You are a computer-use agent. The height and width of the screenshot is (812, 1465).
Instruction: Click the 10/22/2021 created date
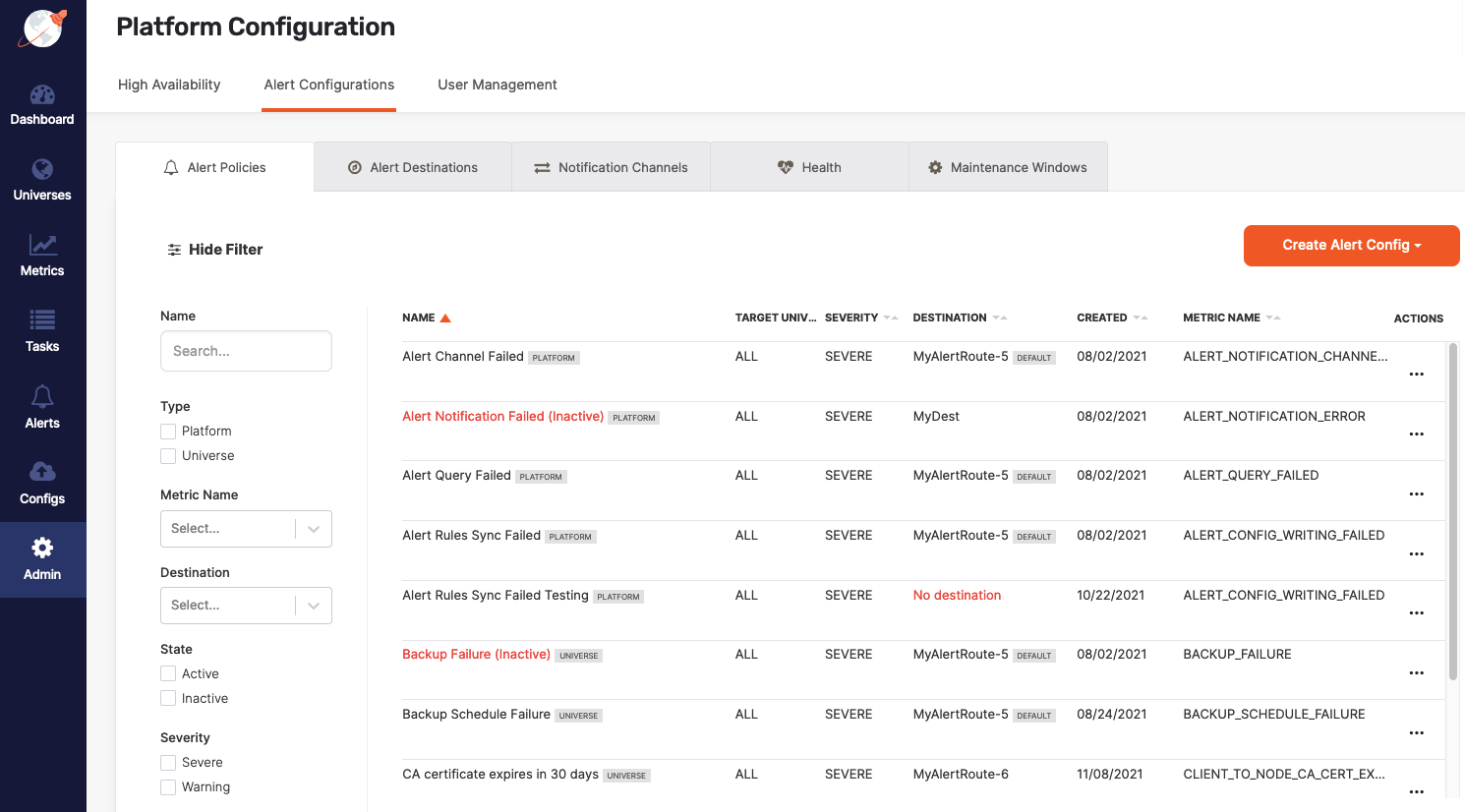(x=1111, y=596)
